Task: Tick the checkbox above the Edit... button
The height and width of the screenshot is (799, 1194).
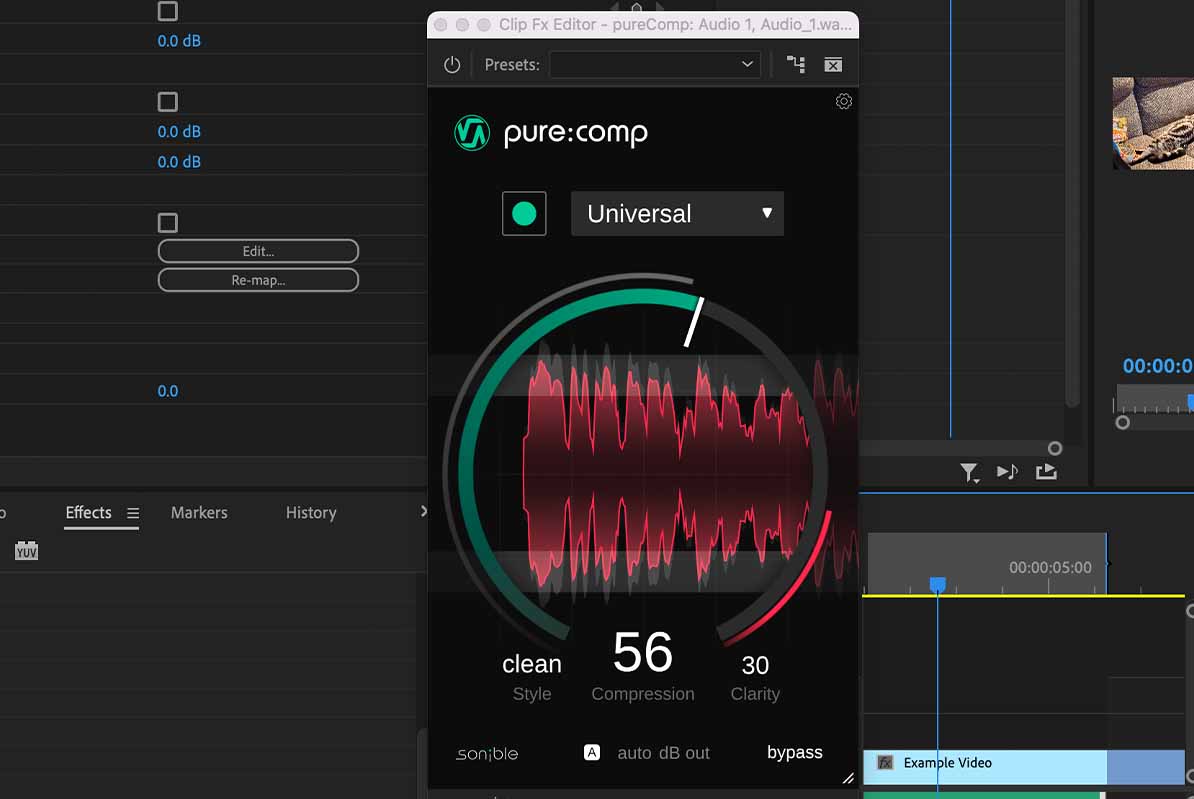Action: click(x=168, y=223)
